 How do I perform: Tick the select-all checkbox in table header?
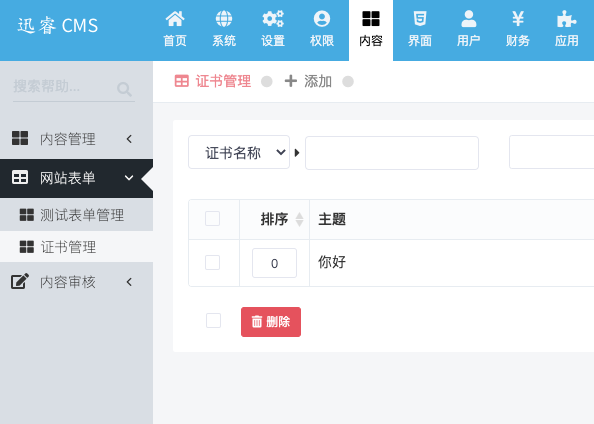[x=213, y=219]
